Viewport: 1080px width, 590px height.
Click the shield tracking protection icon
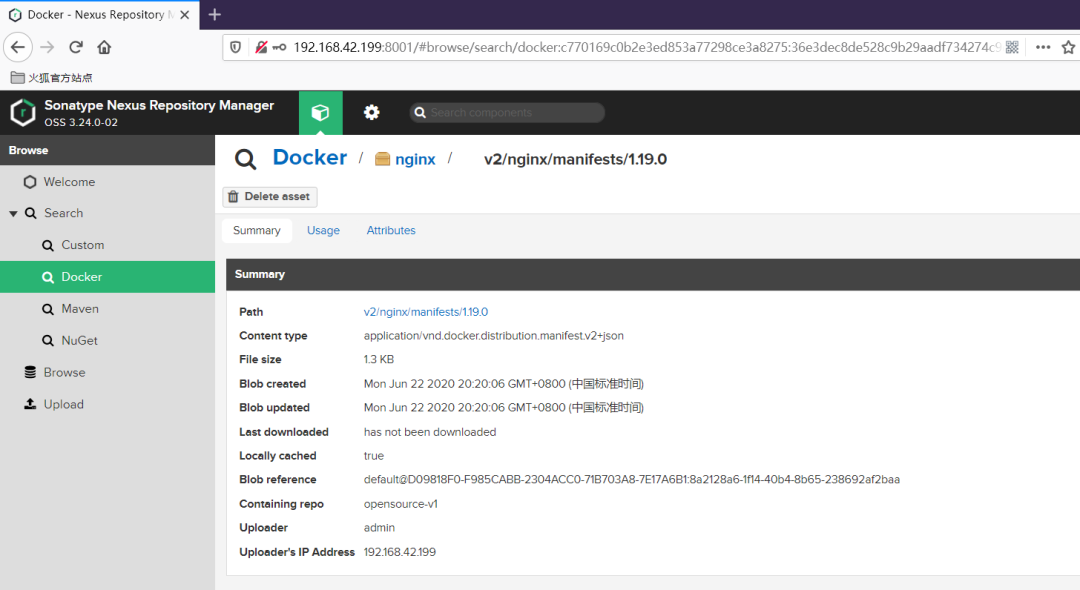(x=236, y=47)
